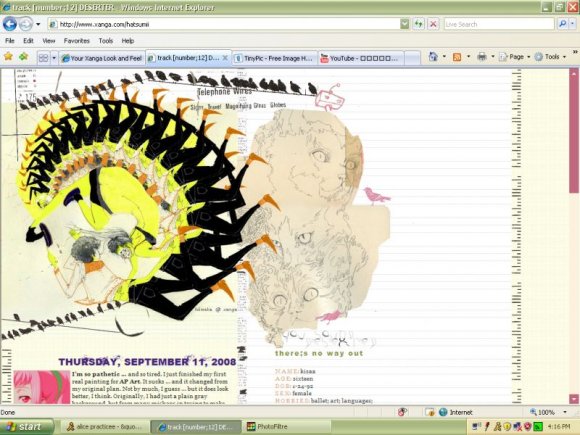Viewport: 580px width, 435px height.
Task: Click the green system tray icon
Action: click(x=537, y=427)
